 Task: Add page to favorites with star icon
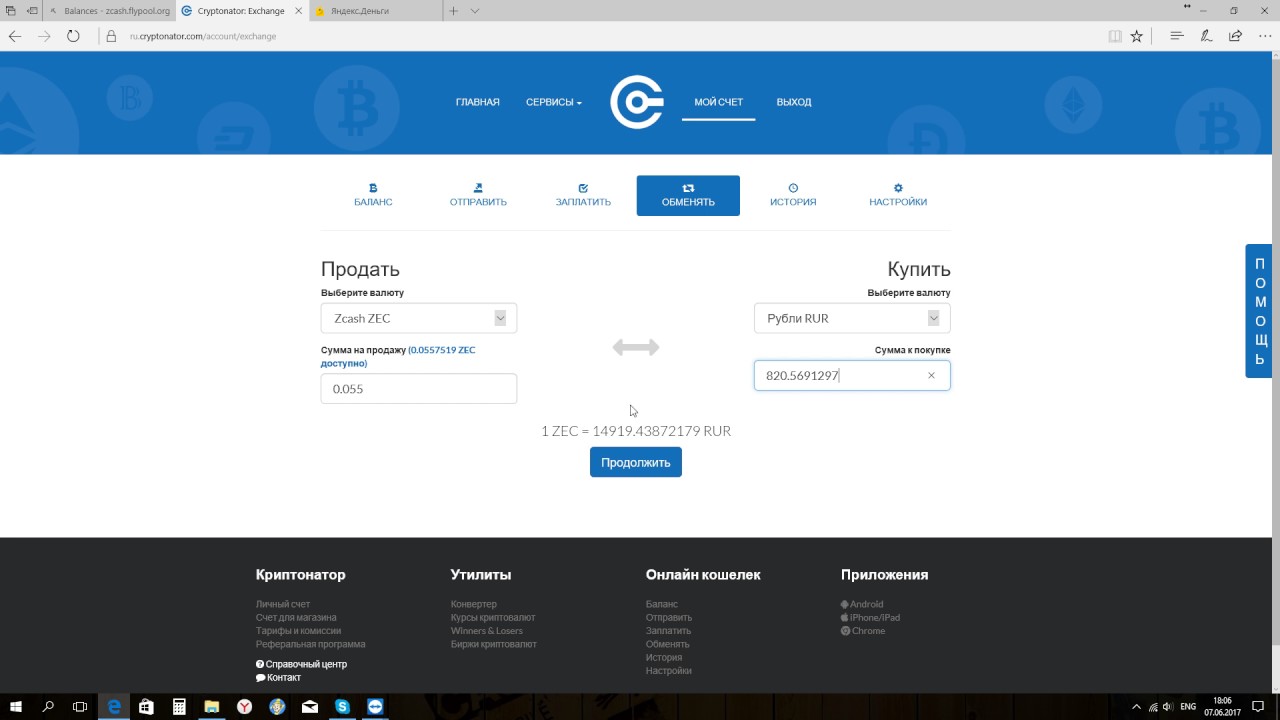click(x=1136, y=36)
